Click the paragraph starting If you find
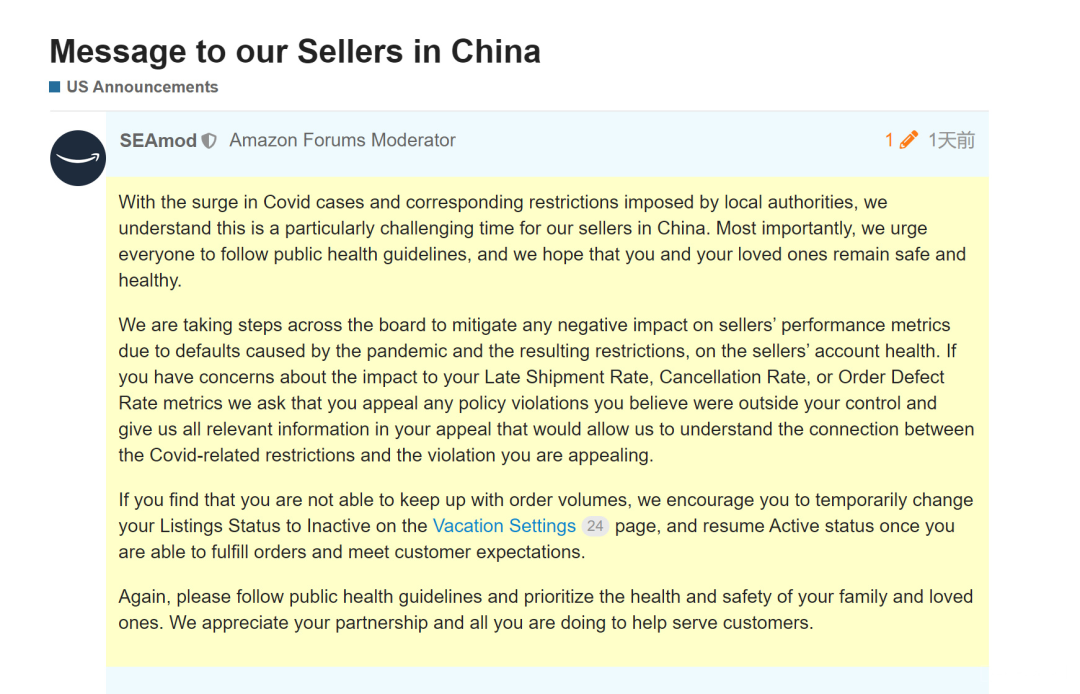 [546, 526]
